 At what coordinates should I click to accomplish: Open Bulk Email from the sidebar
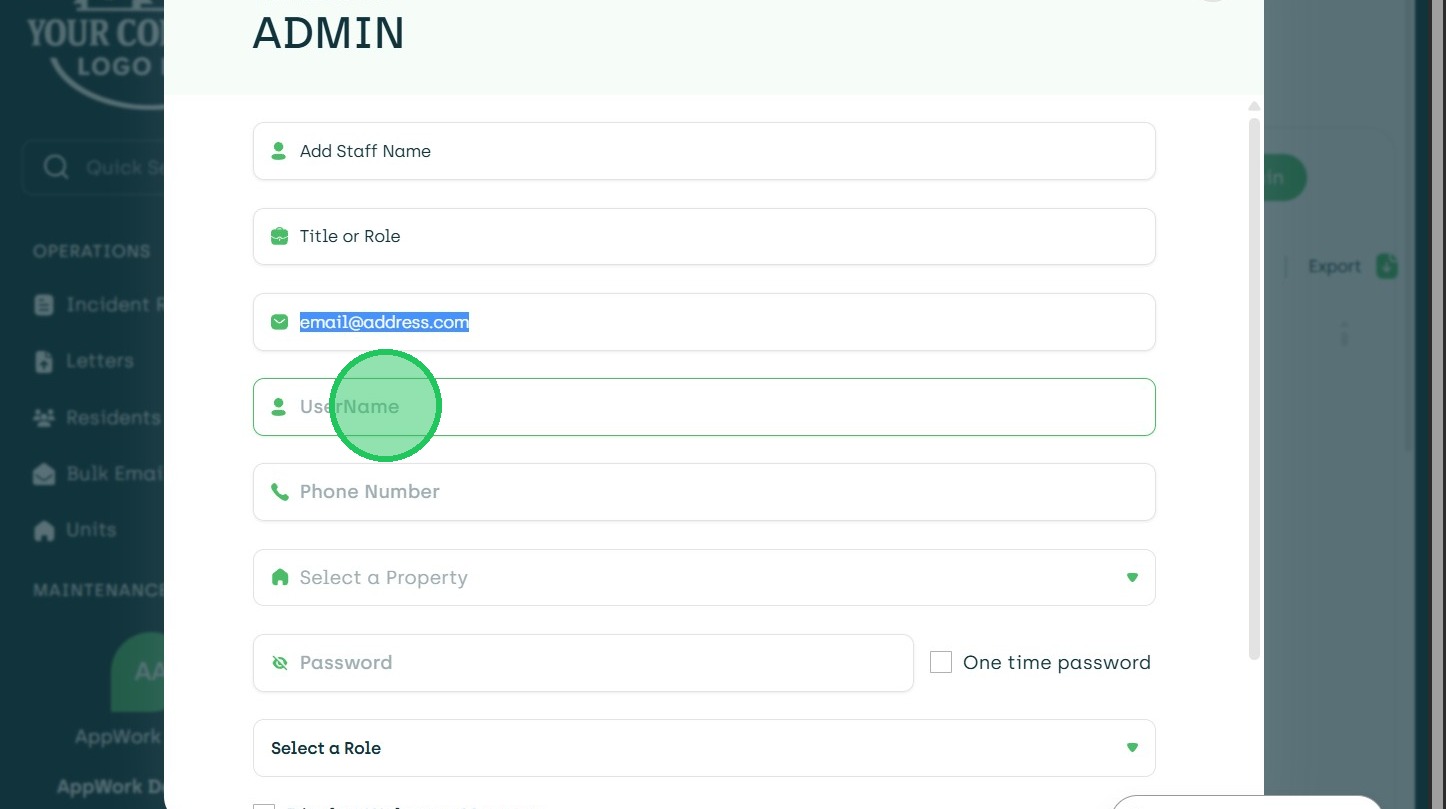click(112, 473)
